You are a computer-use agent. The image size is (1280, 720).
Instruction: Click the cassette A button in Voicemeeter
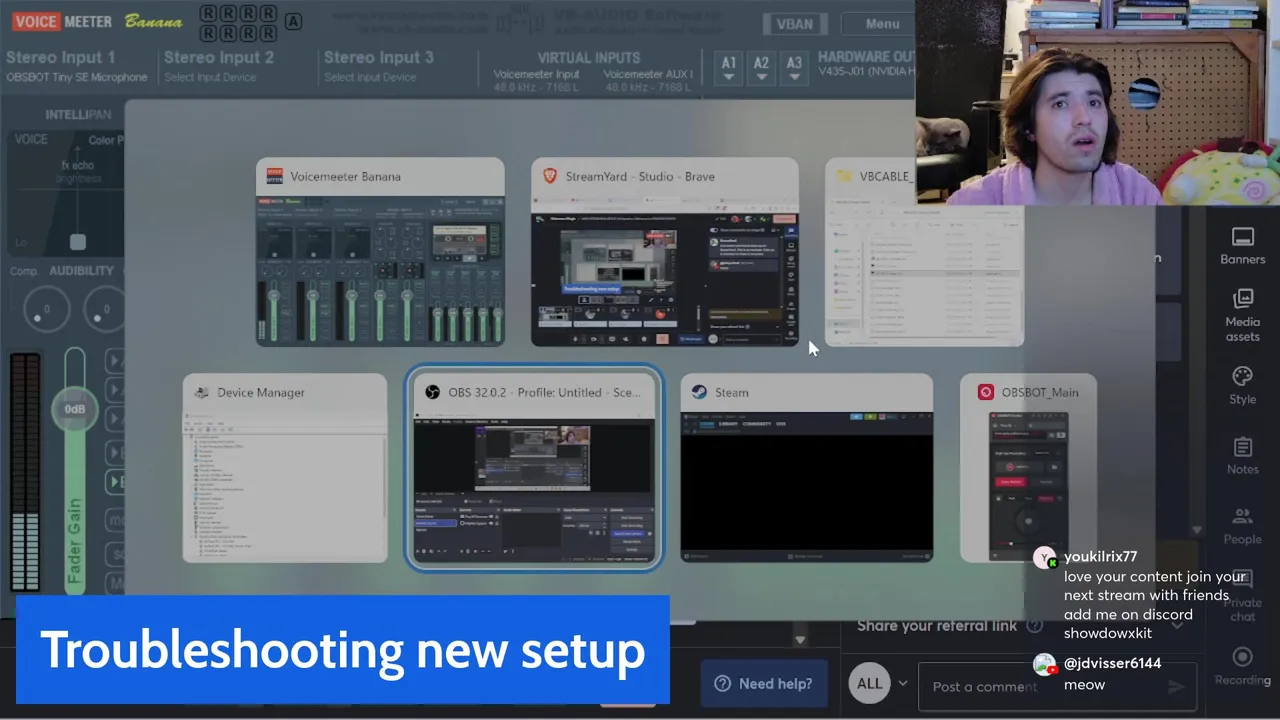point(293,21)
